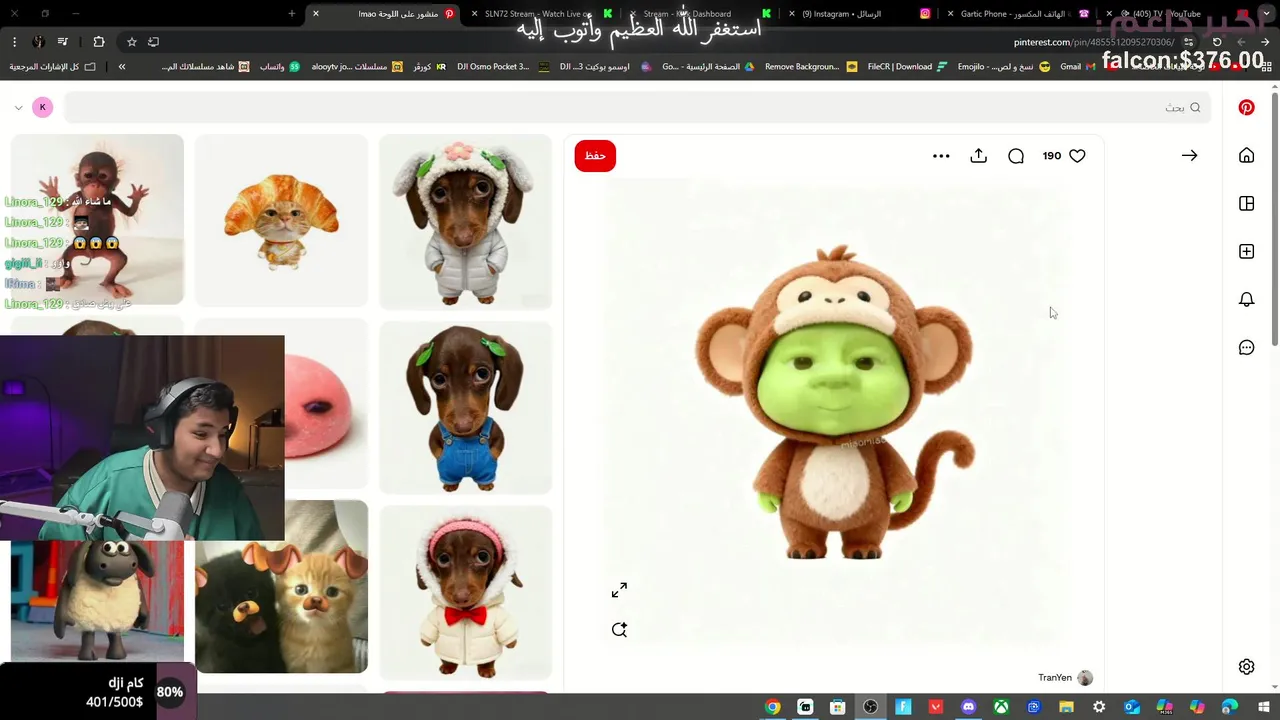Open the Gmail bookmark
Viewport: 1280px width, 720px height.
pyautogui.click(x=1078, y=67)
